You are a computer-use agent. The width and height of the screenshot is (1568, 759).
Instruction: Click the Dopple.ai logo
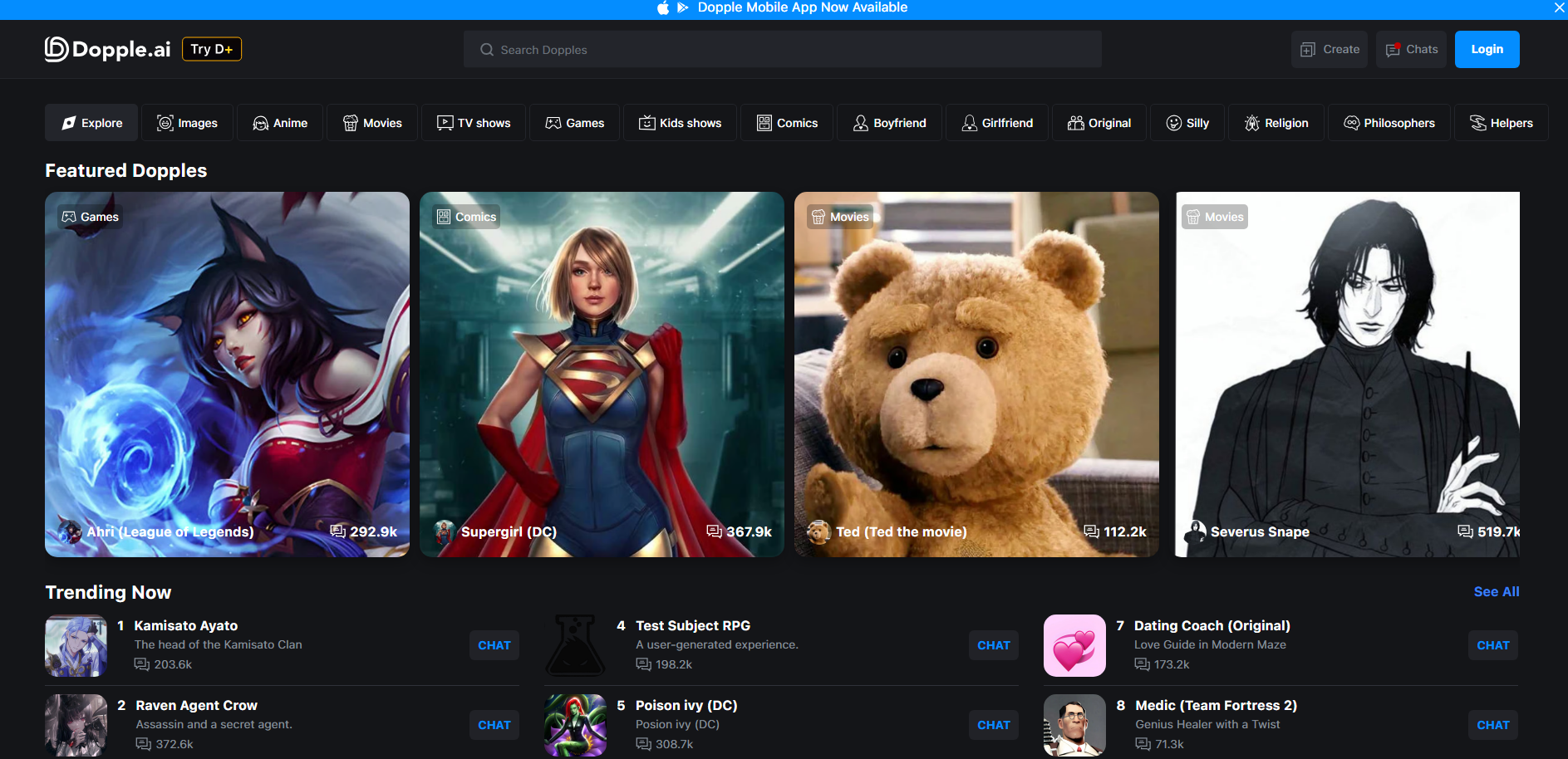click(106, 49)
